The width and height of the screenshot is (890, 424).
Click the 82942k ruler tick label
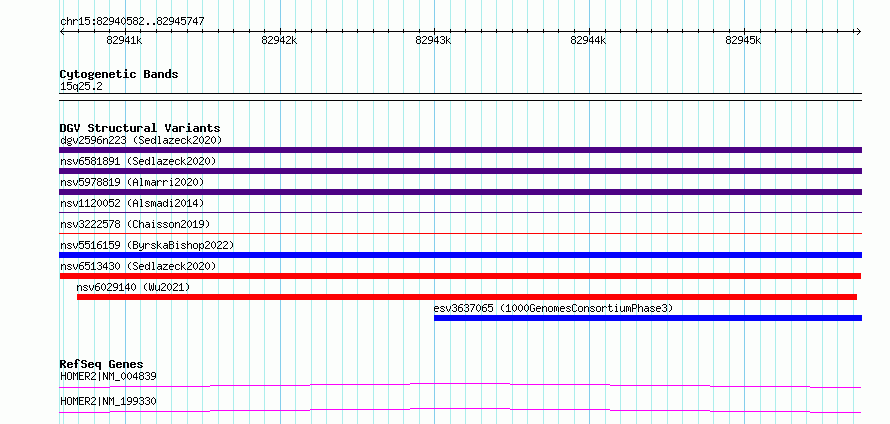[x=279, y=40]
